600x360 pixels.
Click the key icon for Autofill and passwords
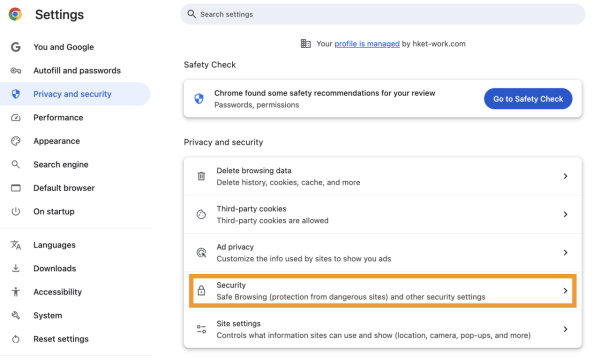[x=16, y=70]
